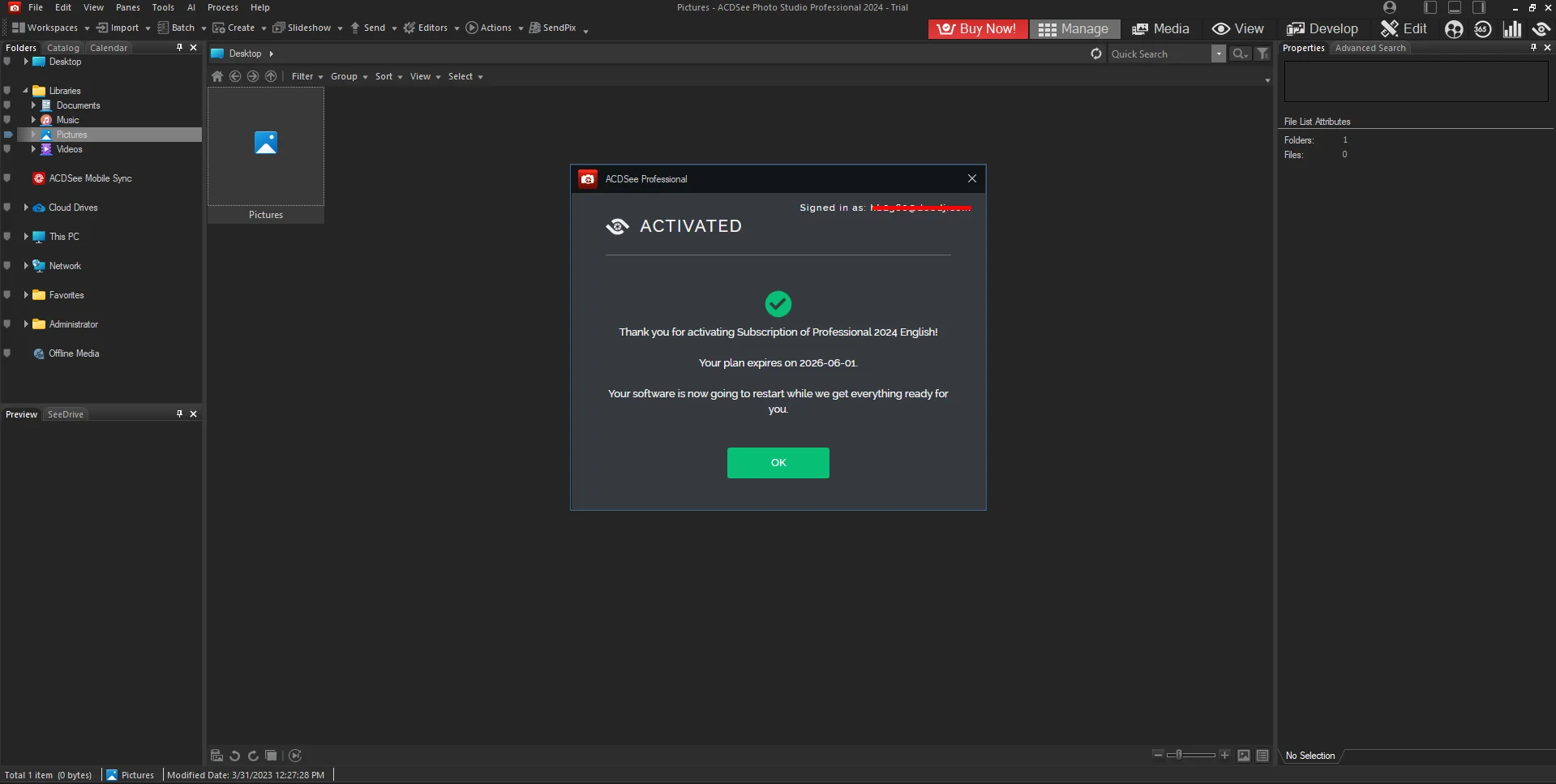Image resolution: width=1556 pixels, height=784 pixels.
Task: Open the Advanced Search tab
Action: pyautogui.click(x=1370, y=48)
